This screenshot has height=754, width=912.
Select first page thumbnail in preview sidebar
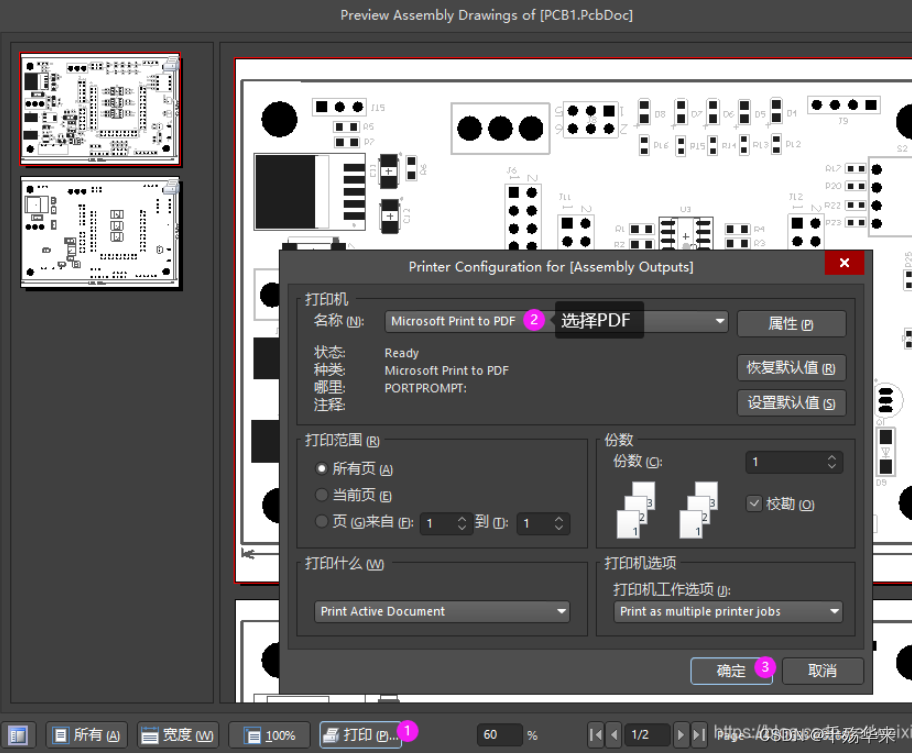[x=100, y=109]
